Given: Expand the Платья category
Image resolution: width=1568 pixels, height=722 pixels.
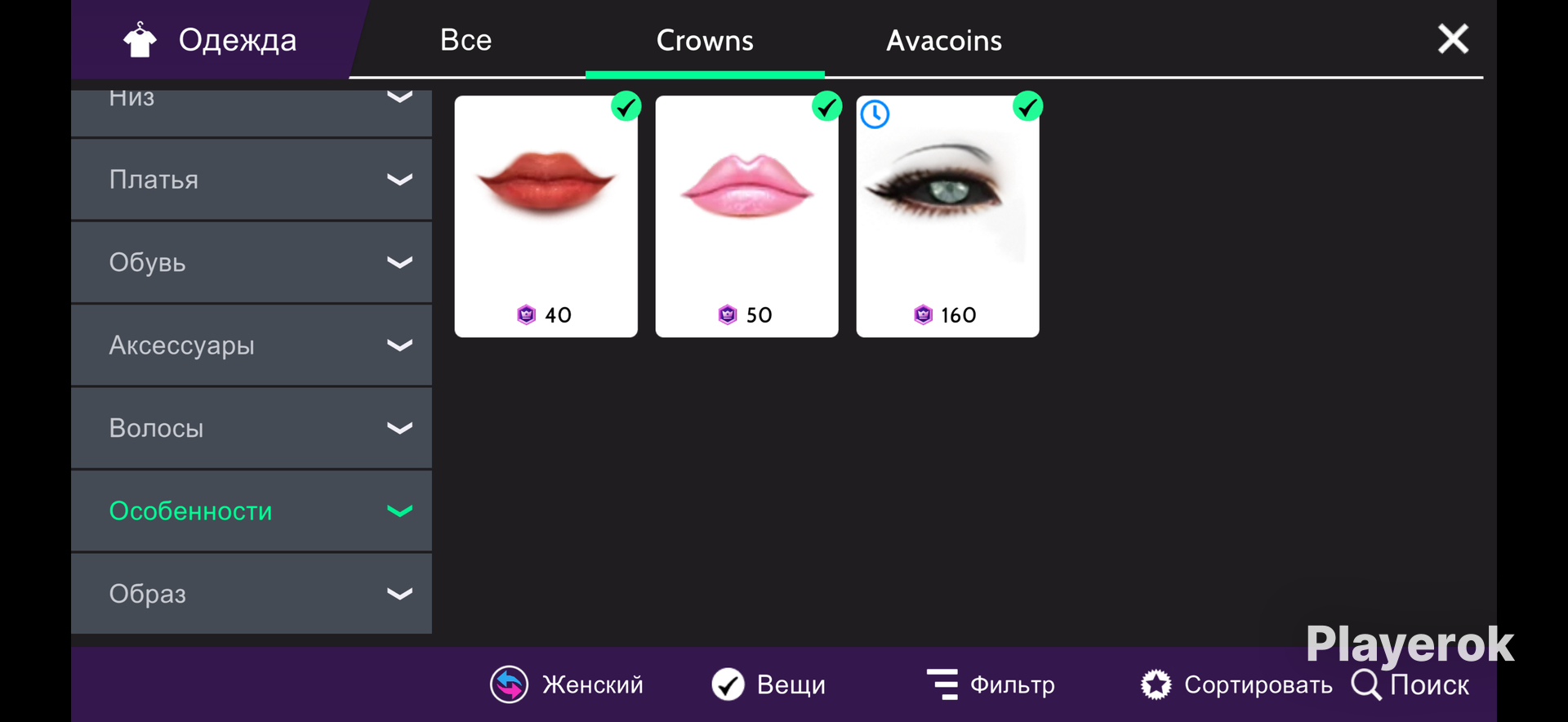Looking at the screenshot, I should tap(252, 180).
